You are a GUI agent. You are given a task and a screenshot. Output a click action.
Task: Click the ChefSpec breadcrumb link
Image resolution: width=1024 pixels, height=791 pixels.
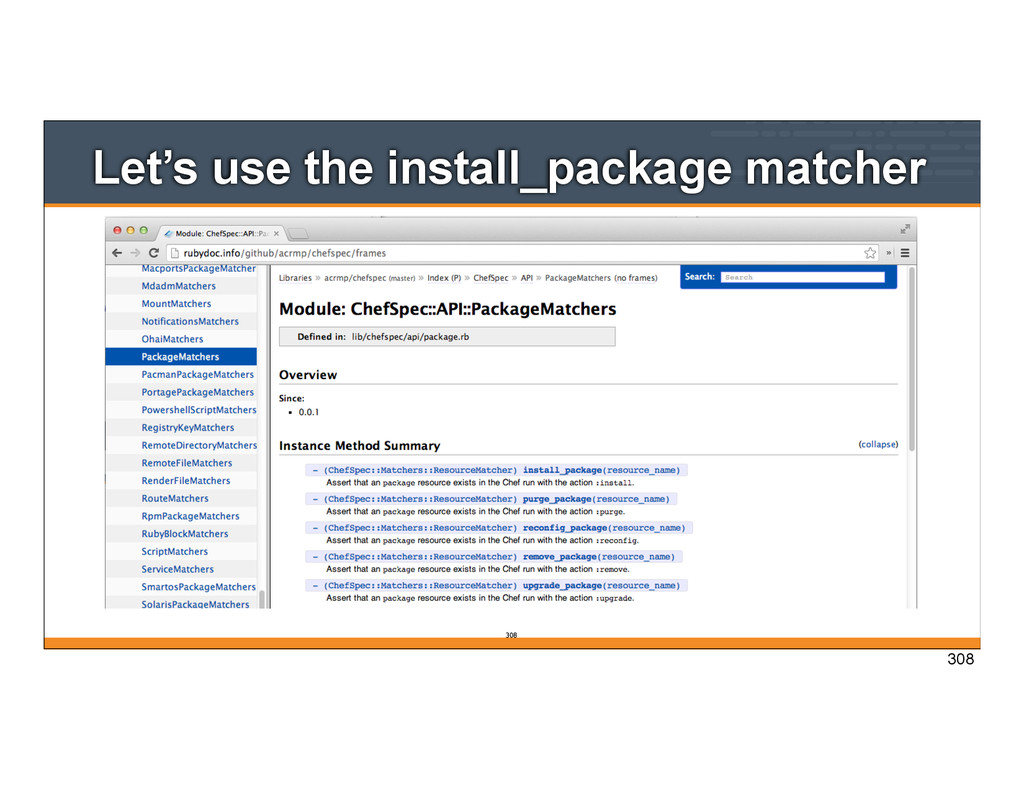(x=490, y=278)
